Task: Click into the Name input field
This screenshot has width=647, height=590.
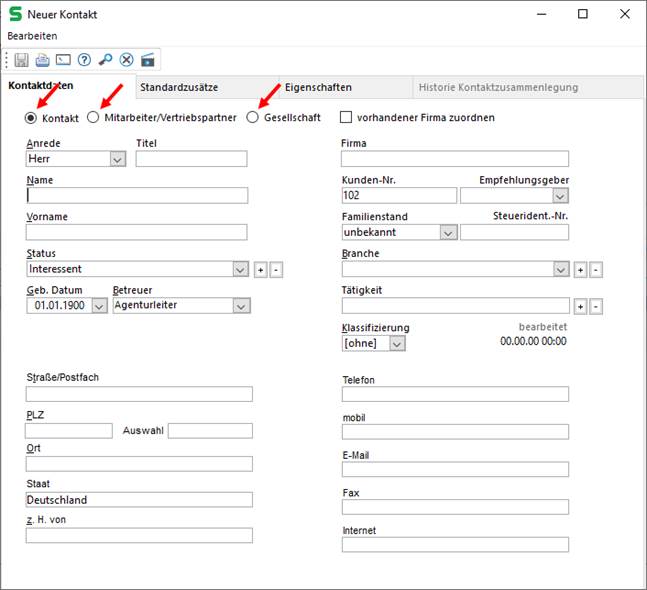Action: pyautogui.click(x=137, y=196)
